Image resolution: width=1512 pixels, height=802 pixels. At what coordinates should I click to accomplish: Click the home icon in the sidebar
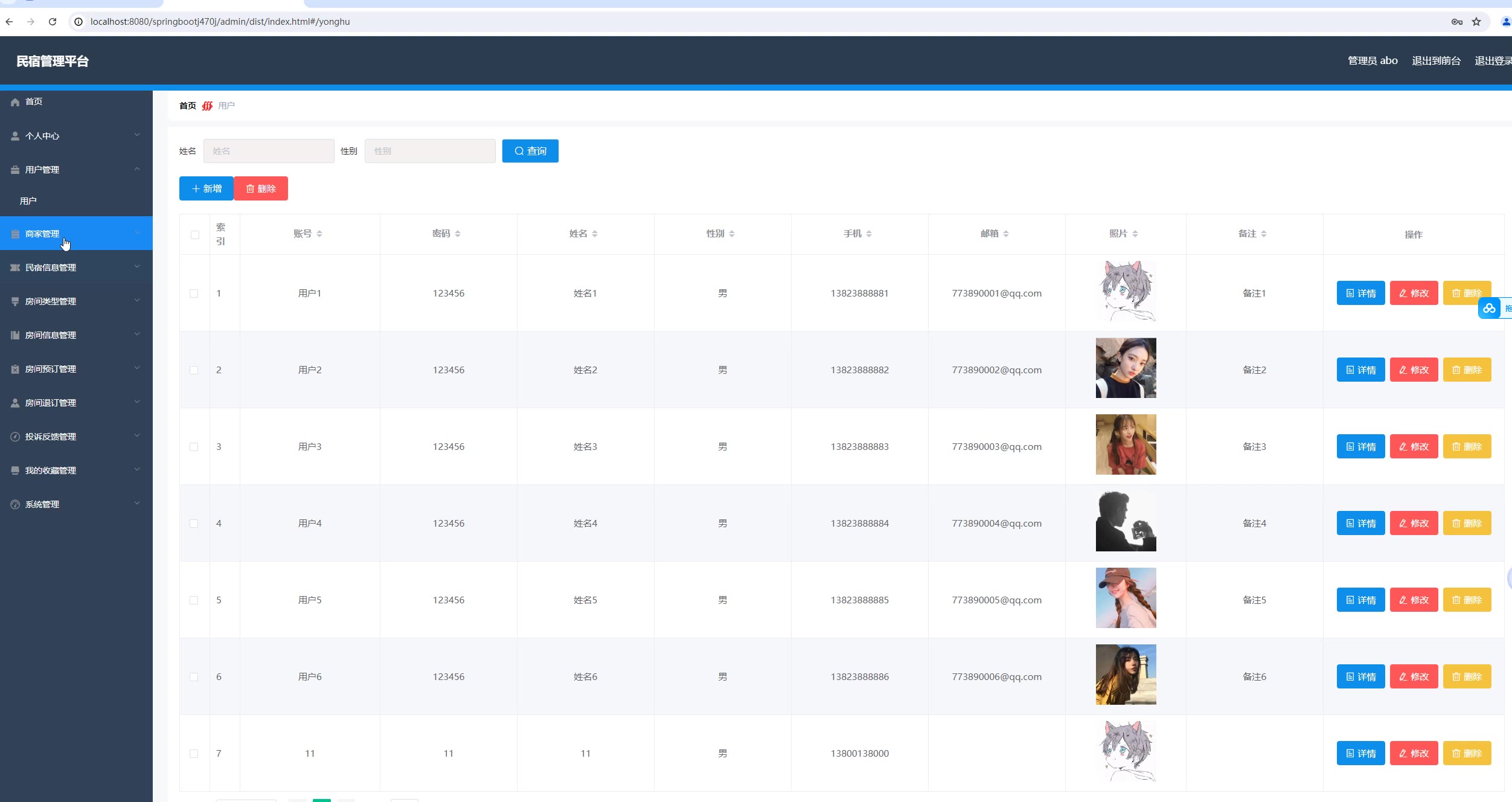pyautogui.click(x=15, y=102)
